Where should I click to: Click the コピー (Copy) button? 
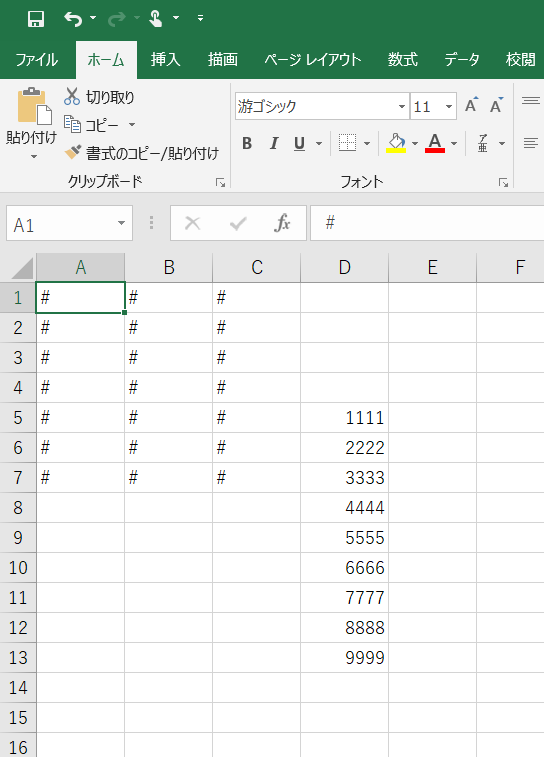pos(92,125)
